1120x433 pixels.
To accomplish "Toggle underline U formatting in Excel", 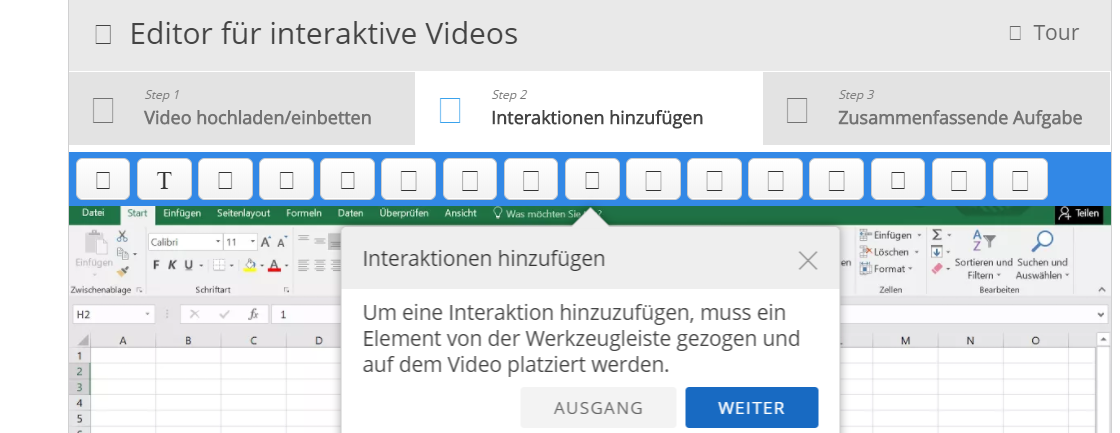I will (x=189, y=265).
